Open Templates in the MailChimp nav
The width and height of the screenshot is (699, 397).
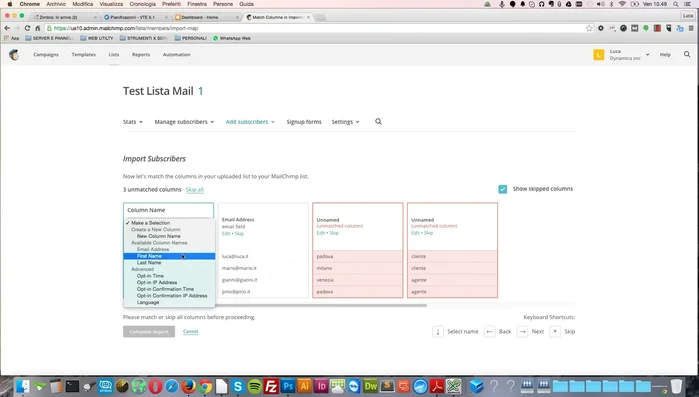pos(84,54)
